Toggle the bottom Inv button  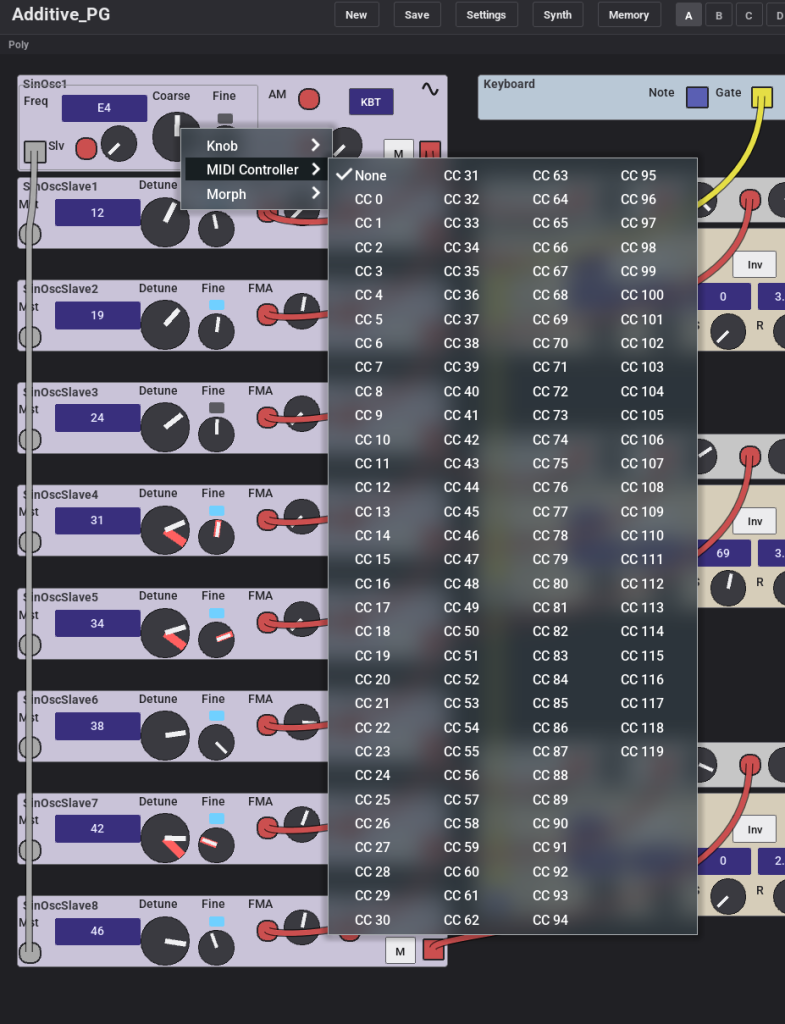[754, 829]
